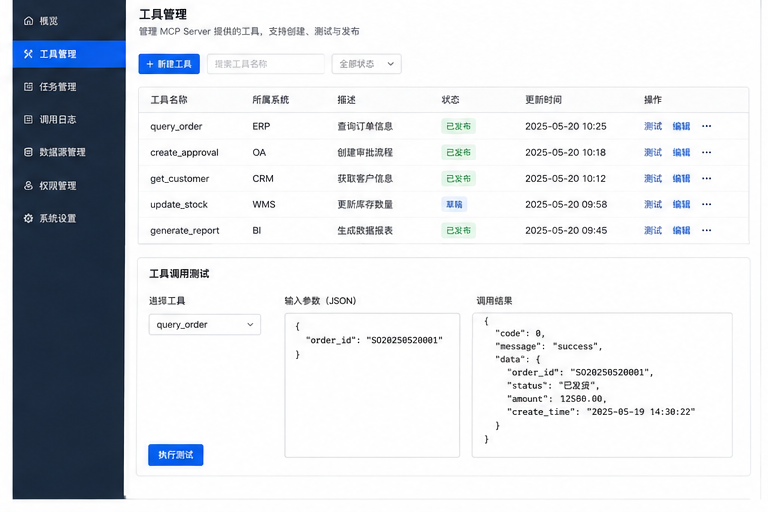Image resolution: width=768 pixels, height=512 pixels.
Task: Click the 新建工具 button
Action: [169, 64]
